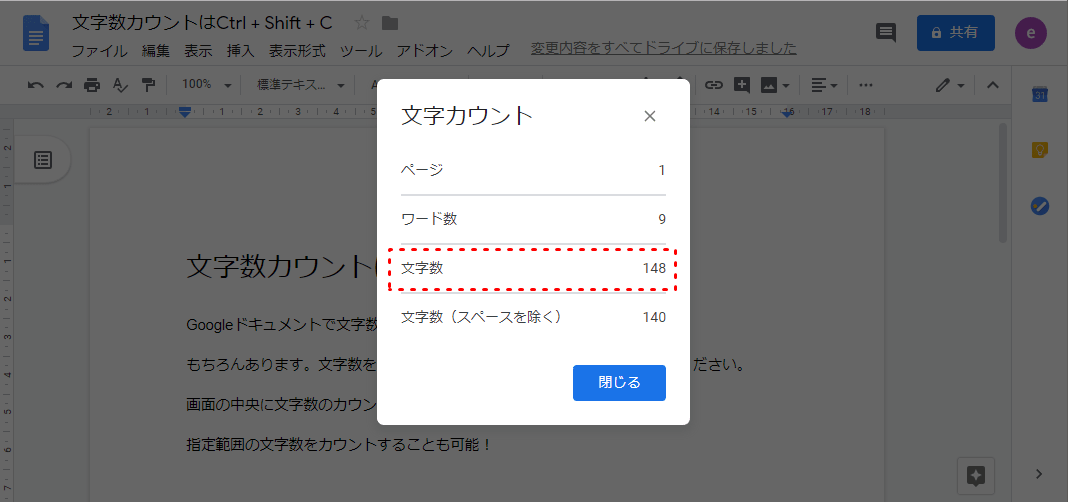Click the undo arrow in toolbar
The height and width of the screenshot is (502, 1068).
pos(36,85)
